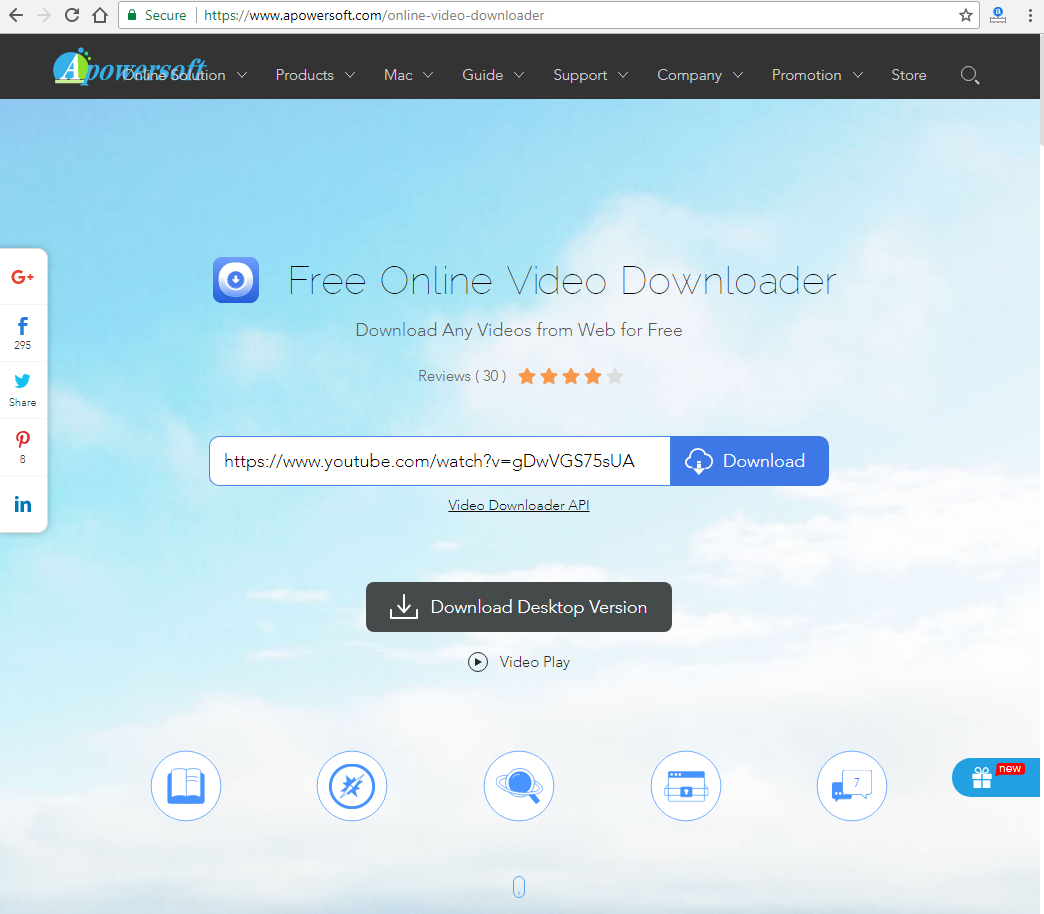Open the Video Downloader API link
Viewport: 1044px width, 914px height.
pos(518,506)
